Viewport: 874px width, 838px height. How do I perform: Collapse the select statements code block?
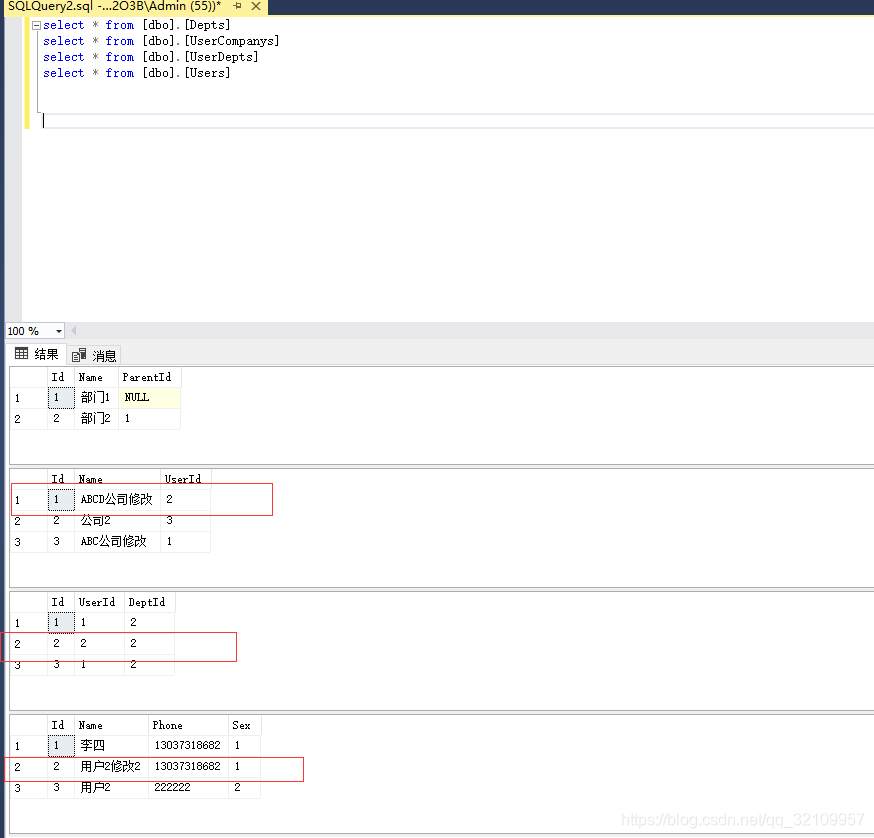[36, 25]
